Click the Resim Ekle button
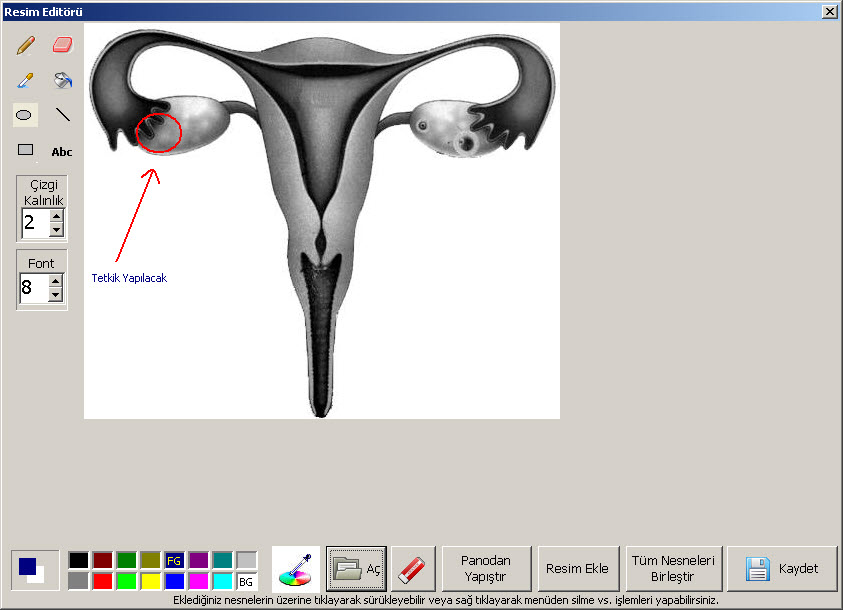The image size is (843, 610). (x=578, y=569)
